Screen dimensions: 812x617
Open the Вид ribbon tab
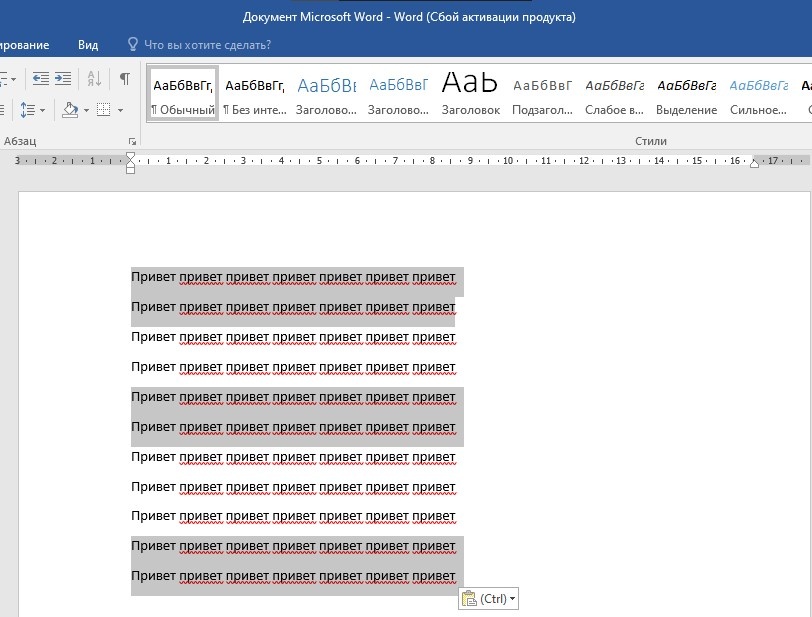click(x=88, y=45)
